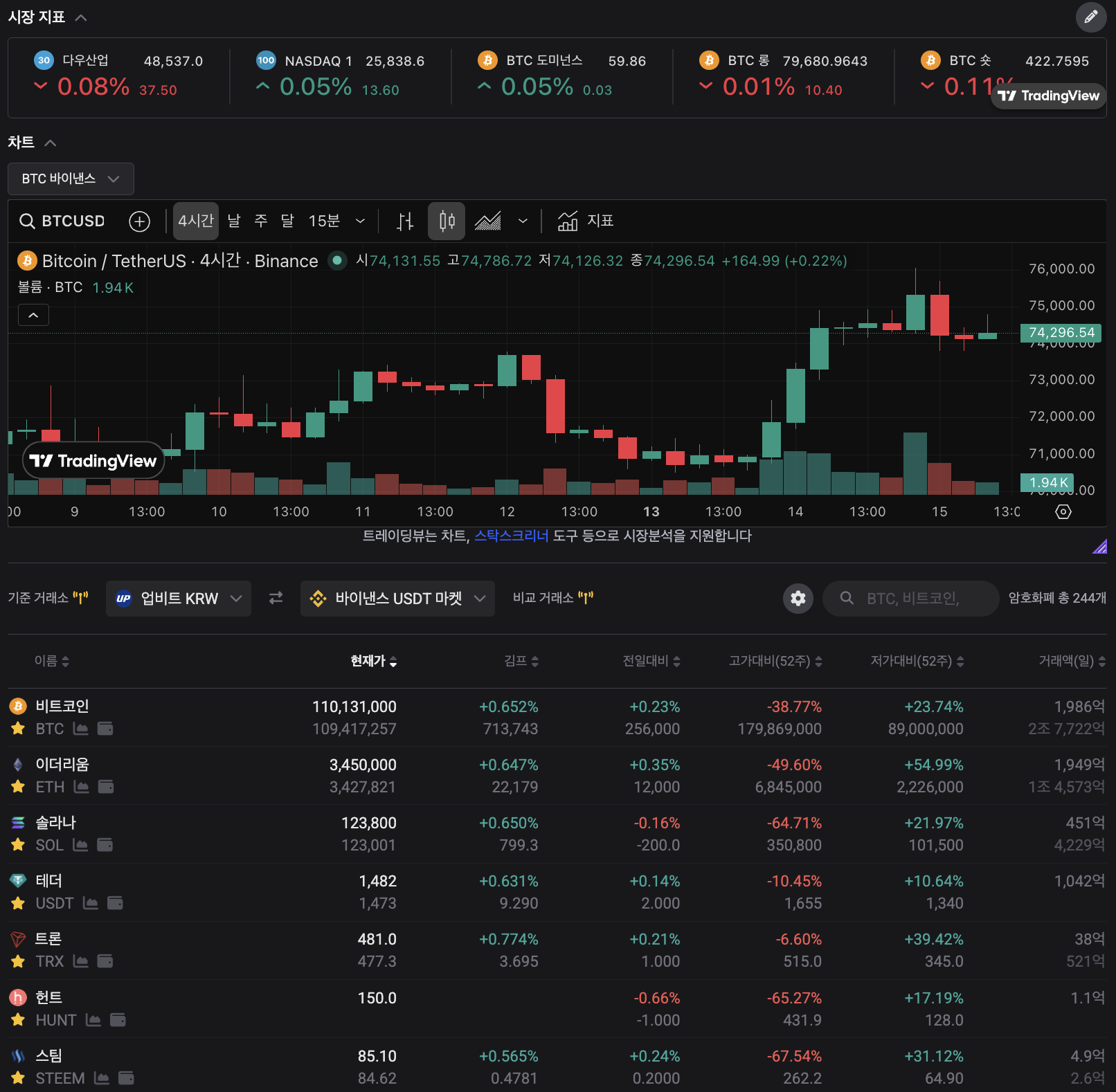The height and width of the screenshot is (1092, 1116).
Task: Select the 날 (day) interval
Action: (234, 221)
